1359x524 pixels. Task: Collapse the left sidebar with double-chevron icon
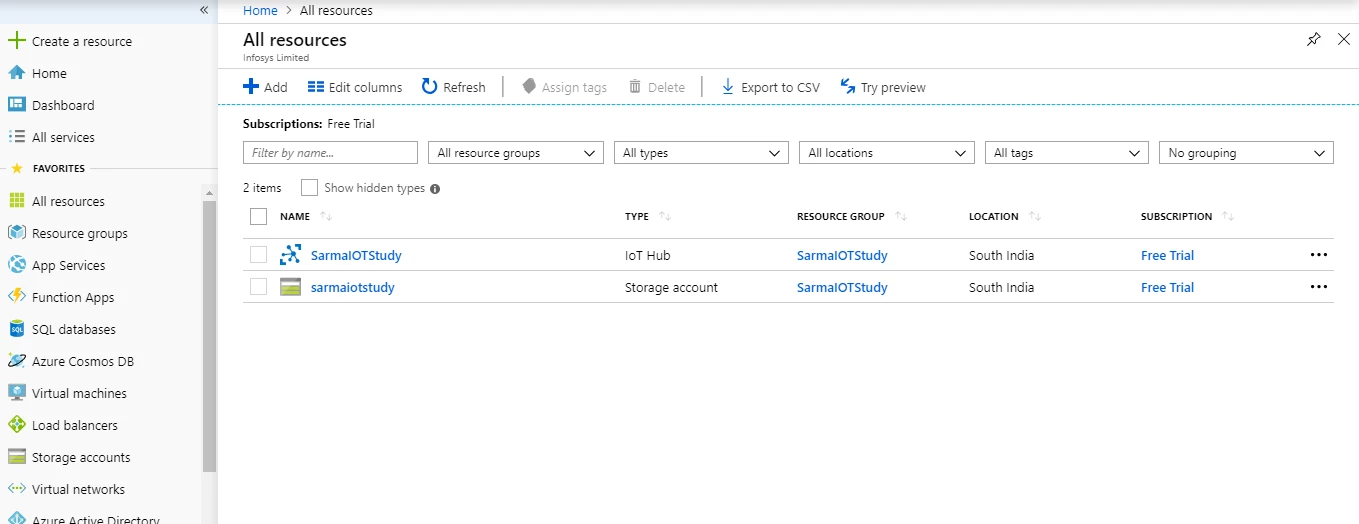click(x=204, y=10)
